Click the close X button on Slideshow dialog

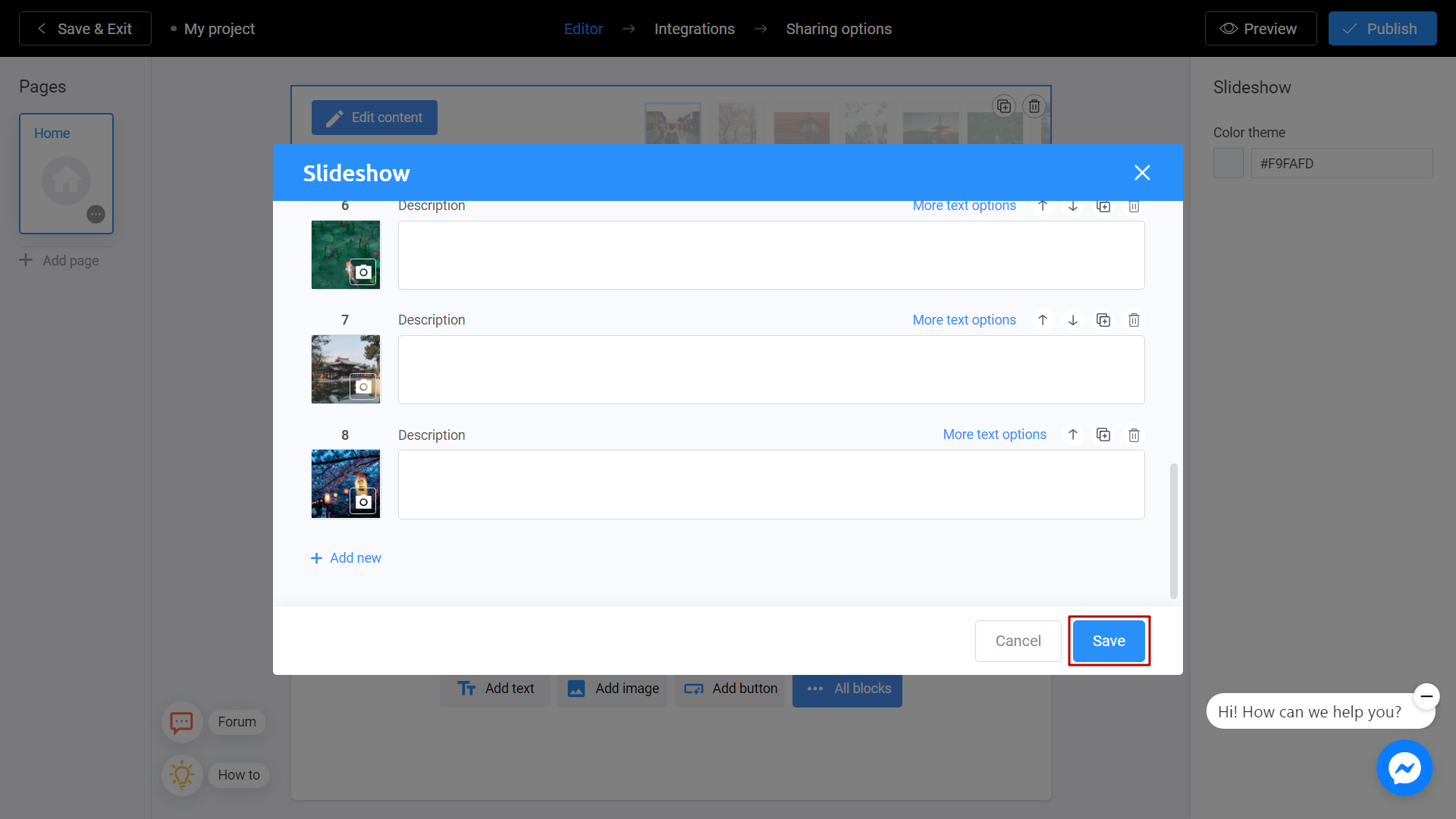pyautogui.click(x=1143, y=173)
